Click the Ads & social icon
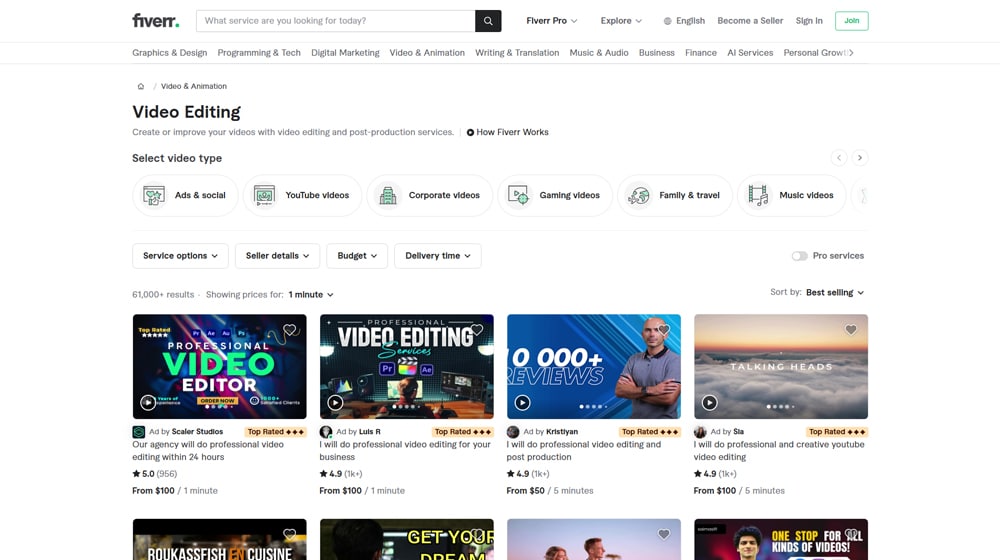The height and width of the screenshot is (560, 1000). [x=154, y=195]
